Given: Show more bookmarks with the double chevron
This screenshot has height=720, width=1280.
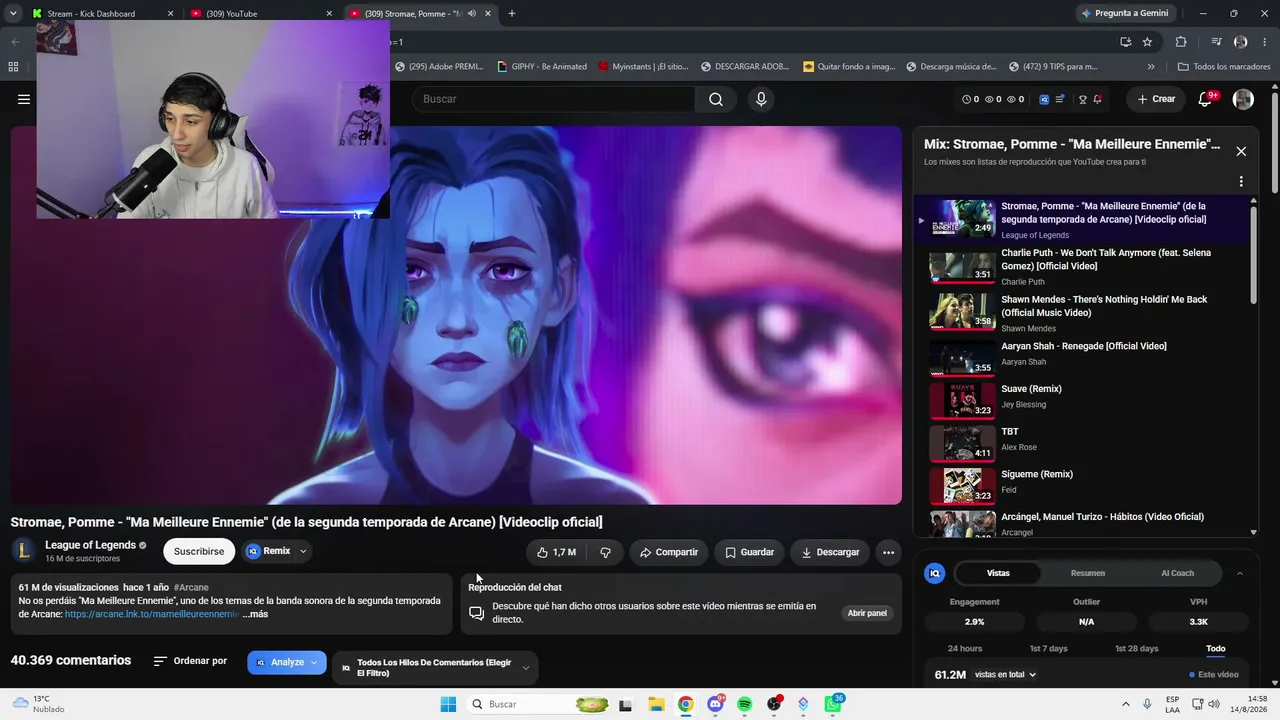Looking at the screenshot, I should 1151,67.
